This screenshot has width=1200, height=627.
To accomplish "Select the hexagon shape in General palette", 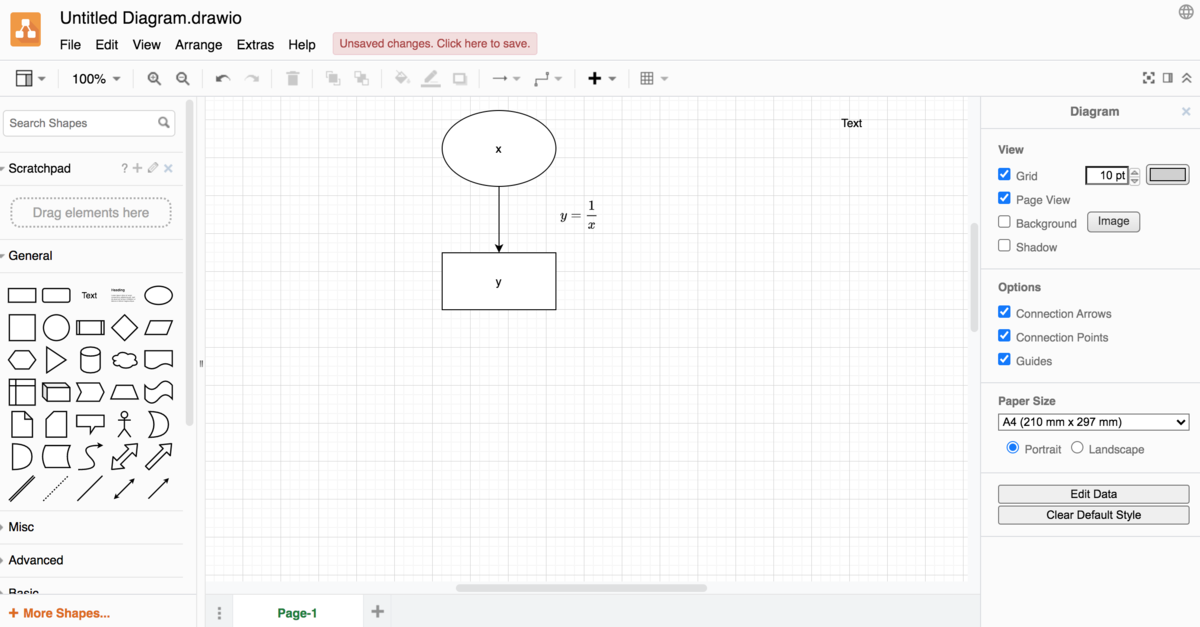I will [22, 359].
